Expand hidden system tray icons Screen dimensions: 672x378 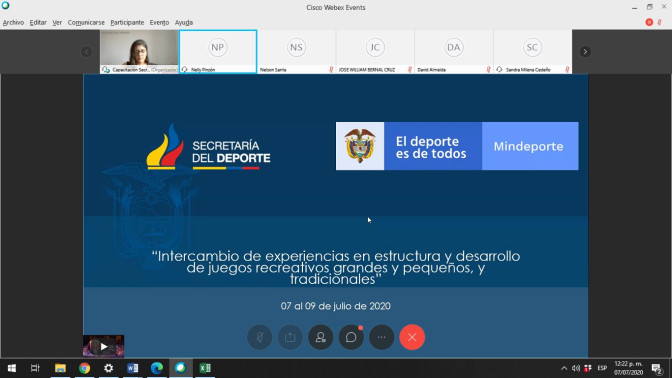(564, 368)
